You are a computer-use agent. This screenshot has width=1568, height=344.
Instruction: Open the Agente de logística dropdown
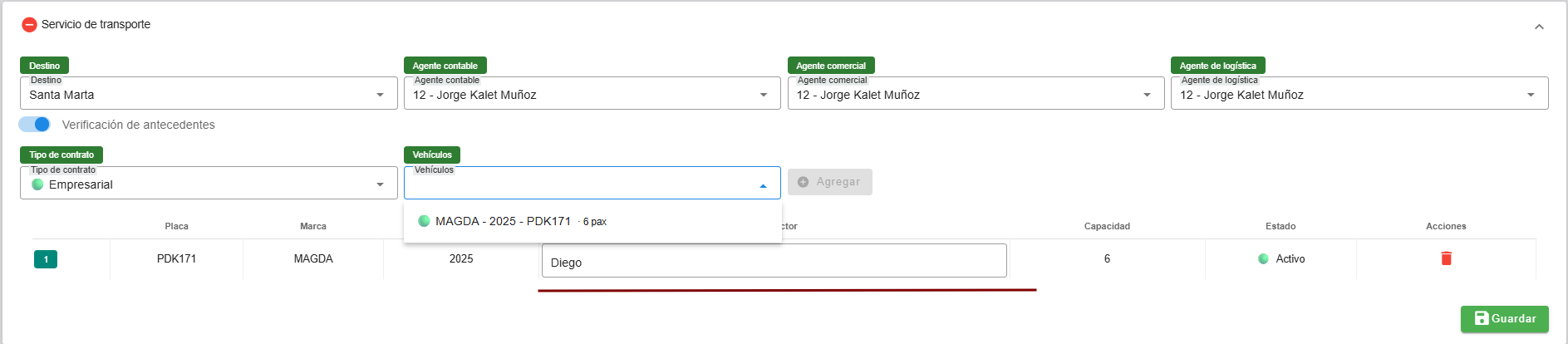[1359, 95]
